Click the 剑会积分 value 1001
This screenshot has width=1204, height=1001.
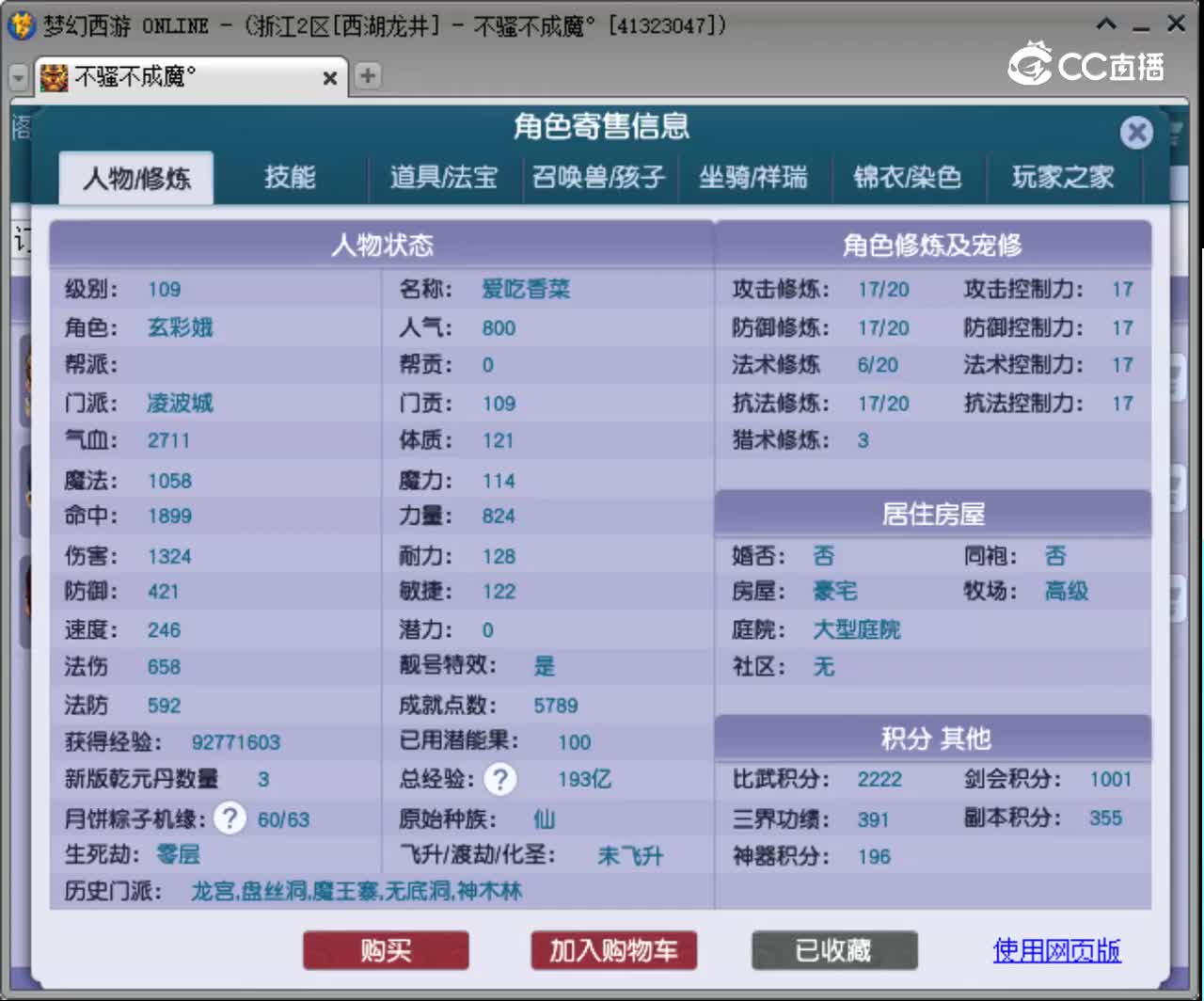pyautogui.click(x=1111, y=779)
